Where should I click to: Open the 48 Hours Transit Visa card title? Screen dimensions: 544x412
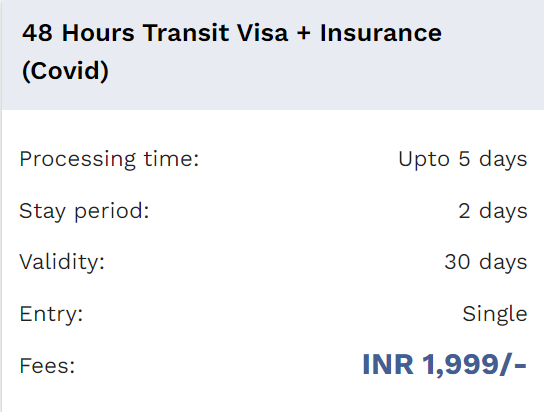tap(232, 52)
